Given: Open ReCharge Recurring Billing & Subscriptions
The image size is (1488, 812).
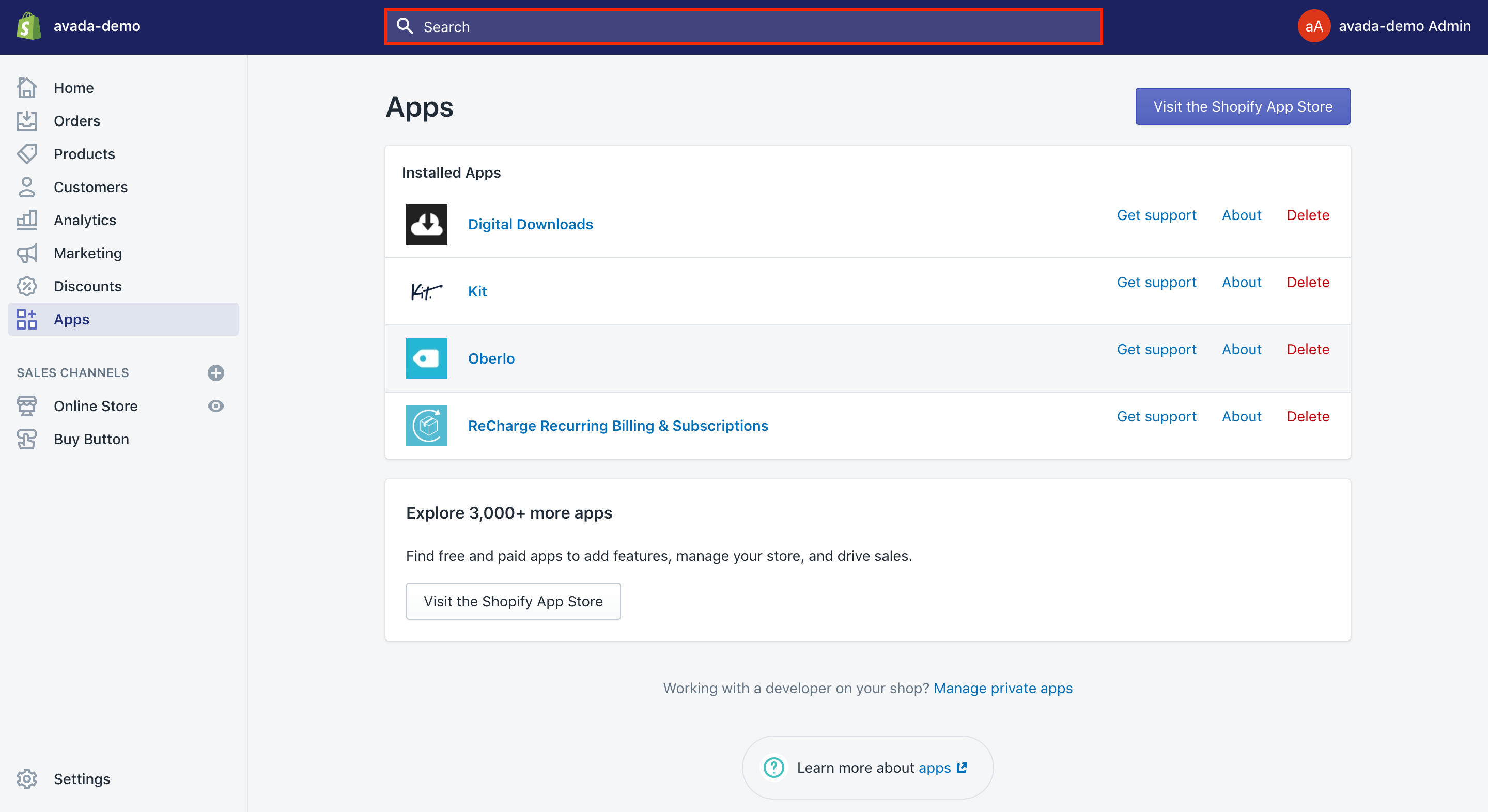Looking at the screenshot, I should pyautogui.click(x=618, y=426).
